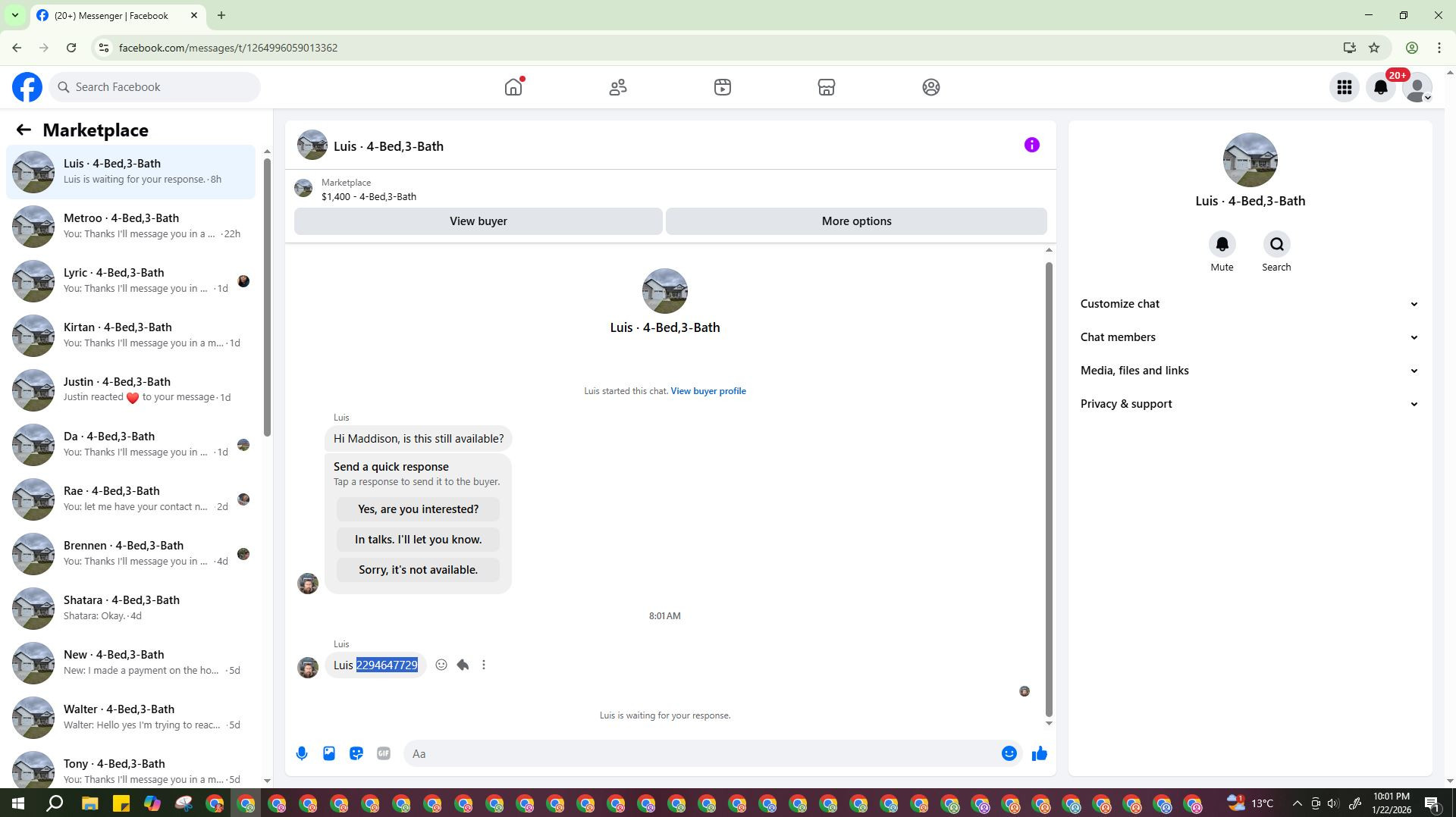This screenshot has width=1456, height=817.
Task: Attach a photo file to message
Action: pos(329,753)
